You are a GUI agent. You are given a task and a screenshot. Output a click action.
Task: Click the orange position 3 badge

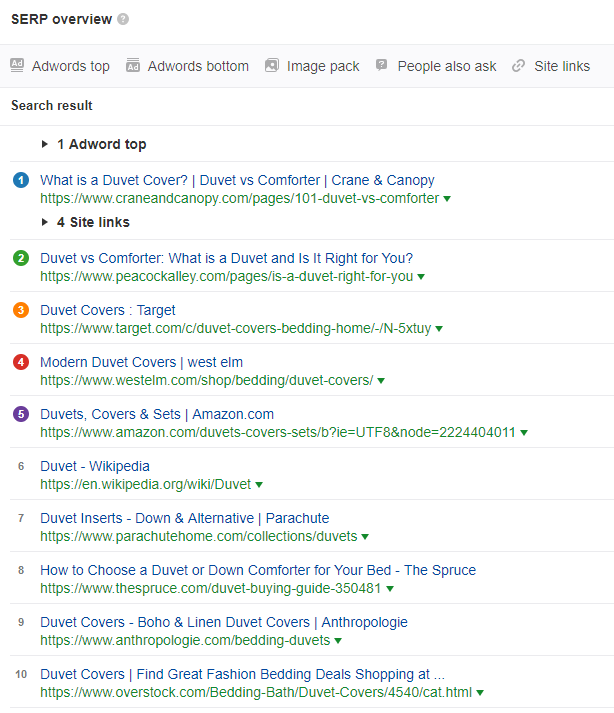coord(21,310)
